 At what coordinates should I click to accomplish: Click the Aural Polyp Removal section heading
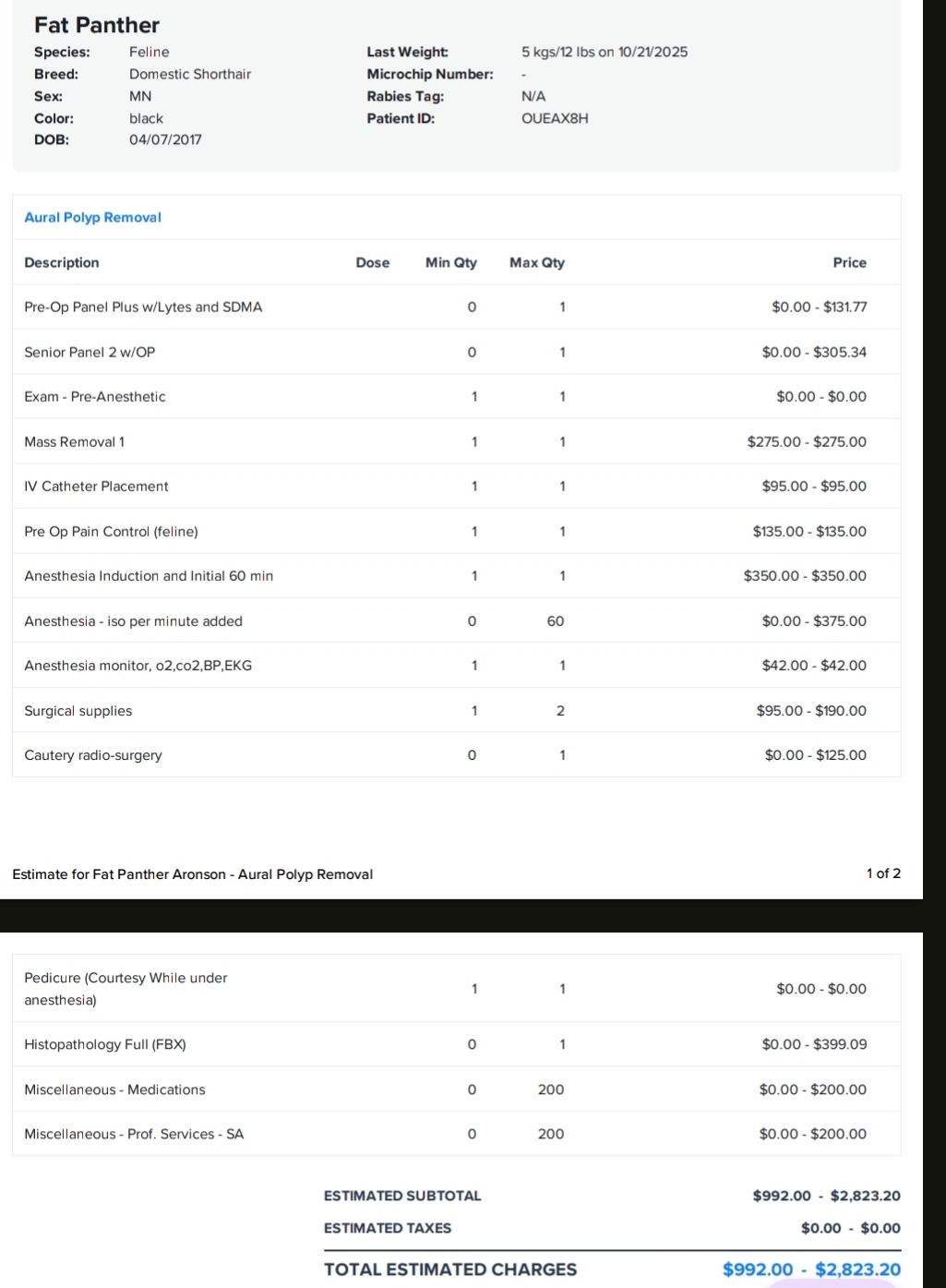[x=92, y=218]
